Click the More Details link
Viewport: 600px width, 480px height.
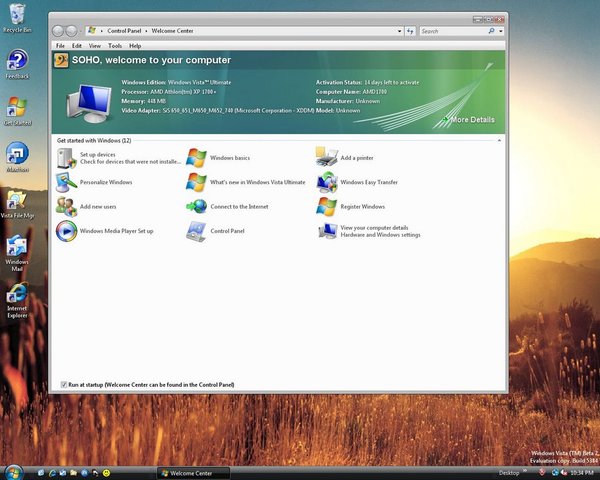[x=468, y=120]
